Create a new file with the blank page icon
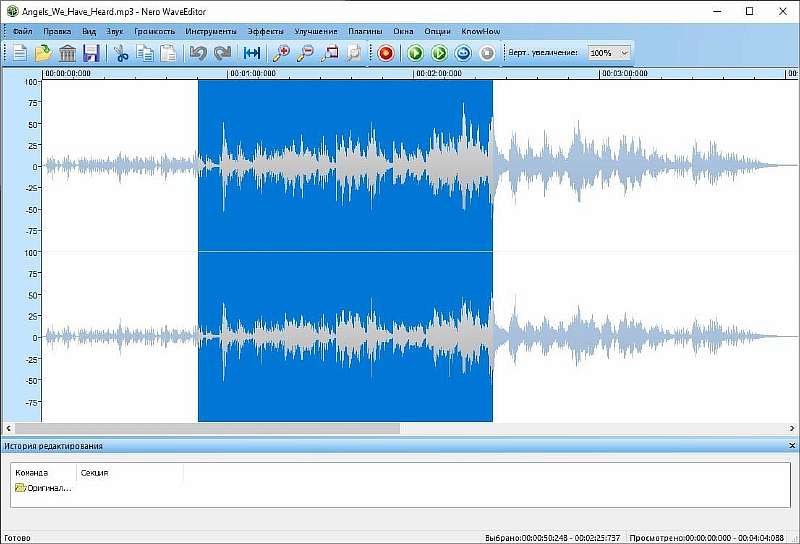 [20, 53]
